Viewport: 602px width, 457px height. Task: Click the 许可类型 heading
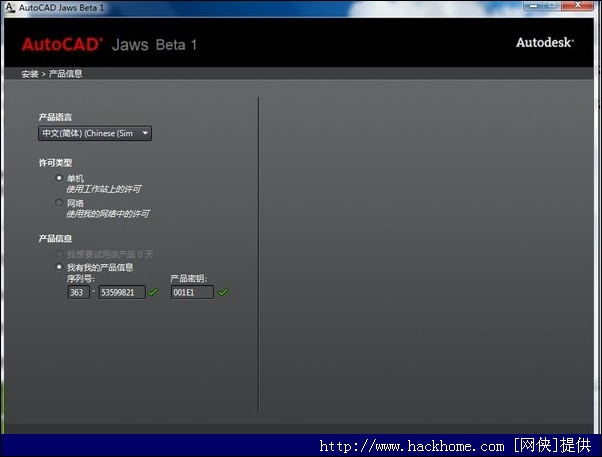point(55,163)
